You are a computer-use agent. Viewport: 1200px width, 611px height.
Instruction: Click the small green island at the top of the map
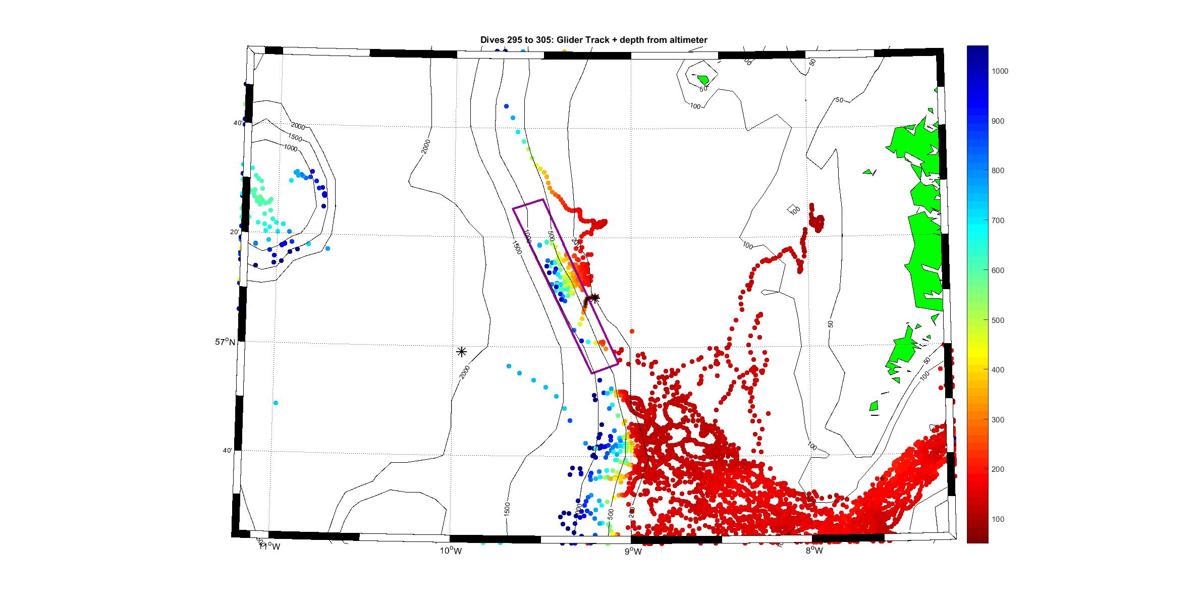point(704,79)
